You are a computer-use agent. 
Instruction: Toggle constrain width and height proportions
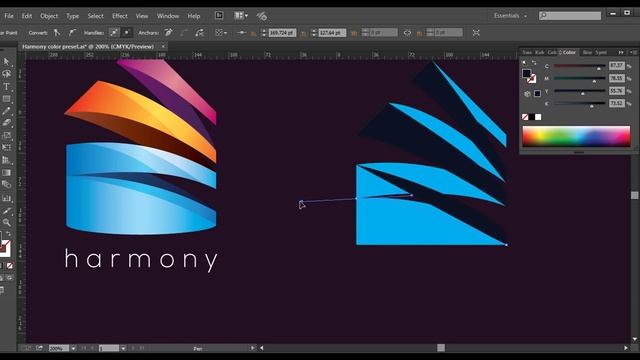(407, 33)
